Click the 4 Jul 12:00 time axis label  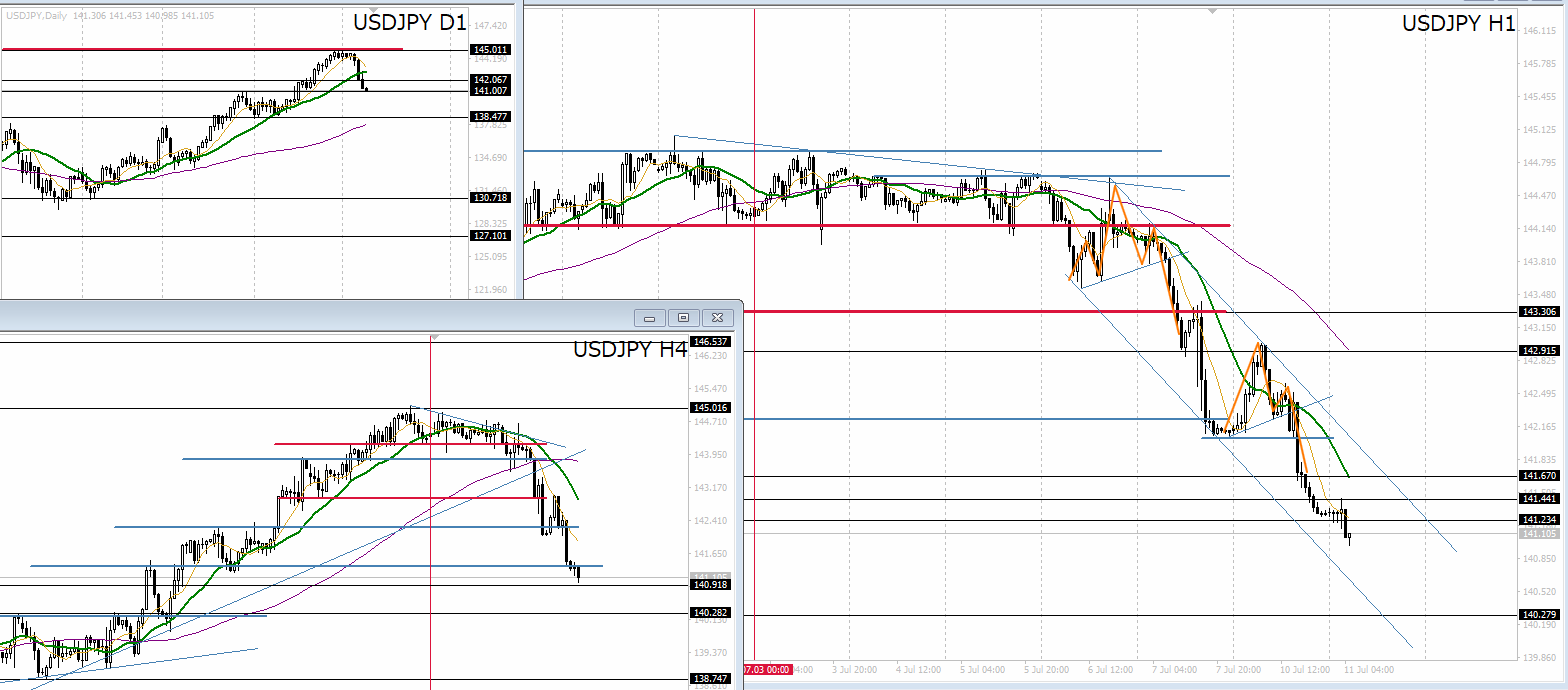pyautogui.click(x=918, y=669)
